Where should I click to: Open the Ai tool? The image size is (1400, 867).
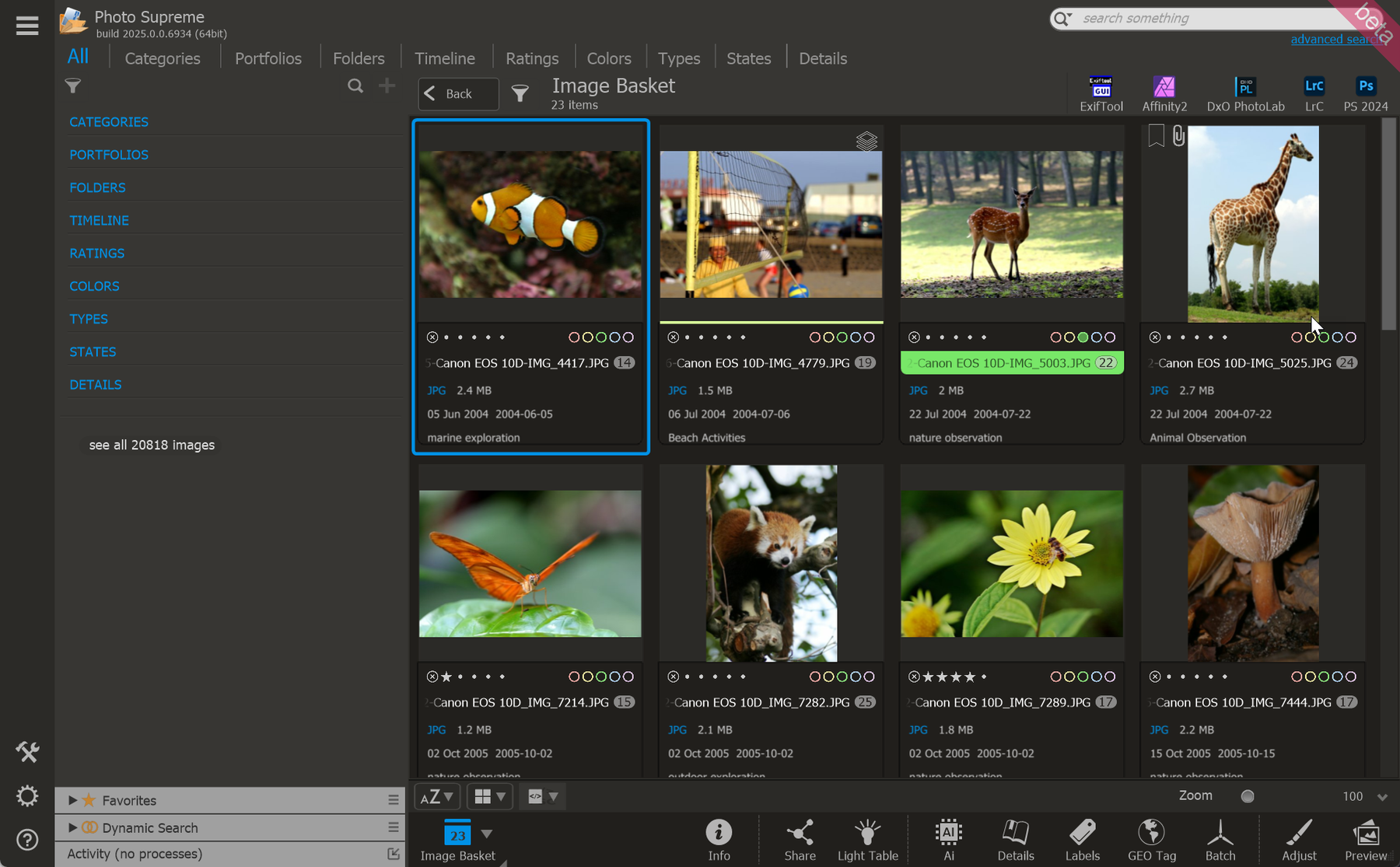click(x=948, y=840)
